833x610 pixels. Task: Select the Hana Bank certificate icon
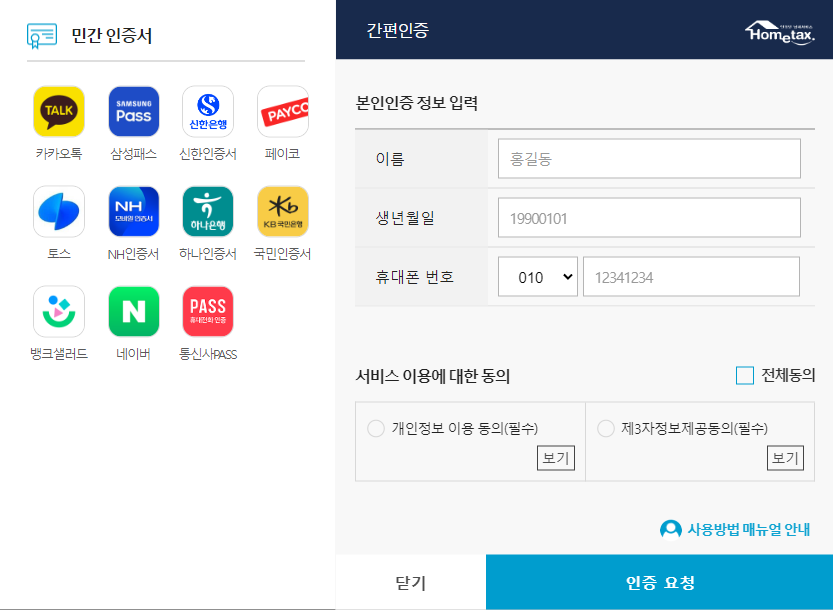tap(208, 211)
